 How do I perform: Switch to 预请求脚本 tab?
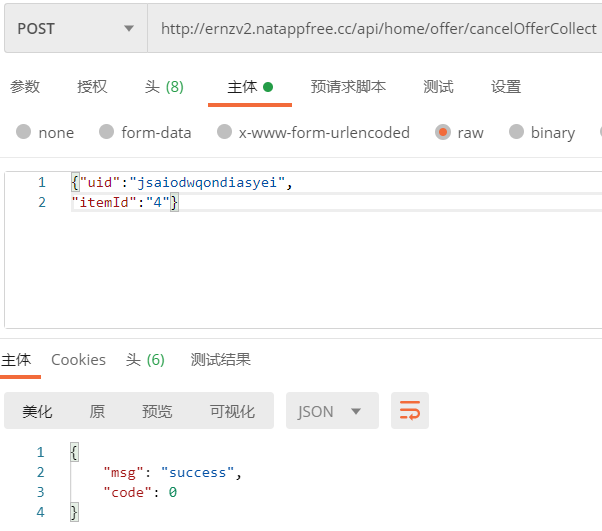point(348,87)
